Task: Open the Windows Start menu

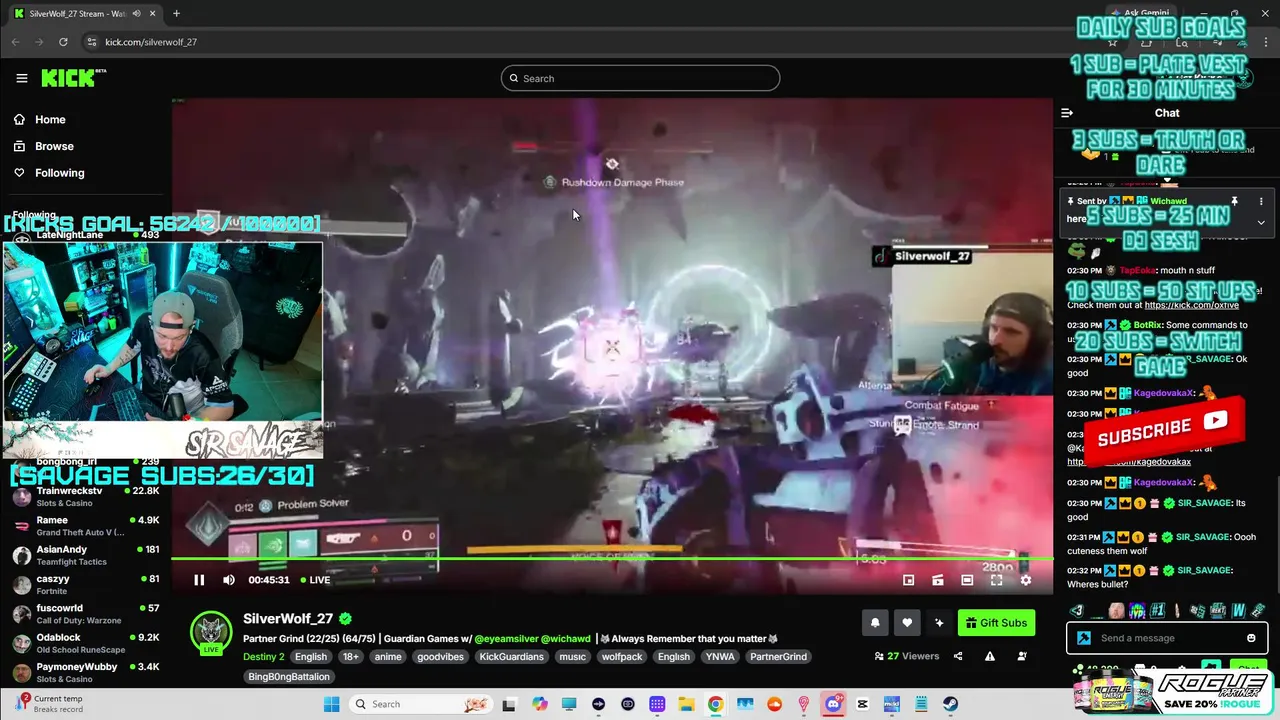Action: pyautogui.click(x=331, y=704)
